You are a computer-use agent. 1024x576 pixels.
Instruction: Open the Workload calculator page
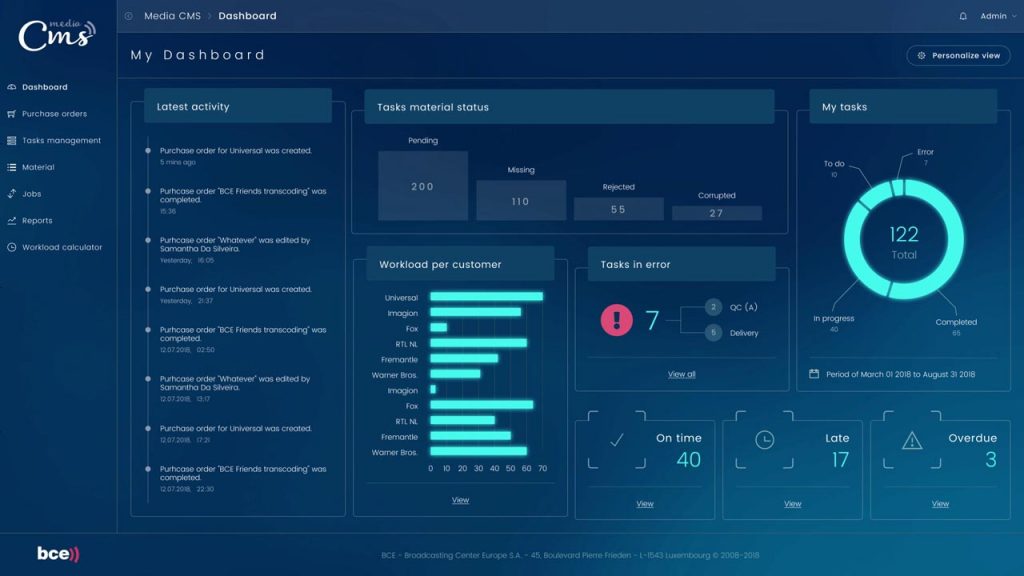click(x=62, y=247)
